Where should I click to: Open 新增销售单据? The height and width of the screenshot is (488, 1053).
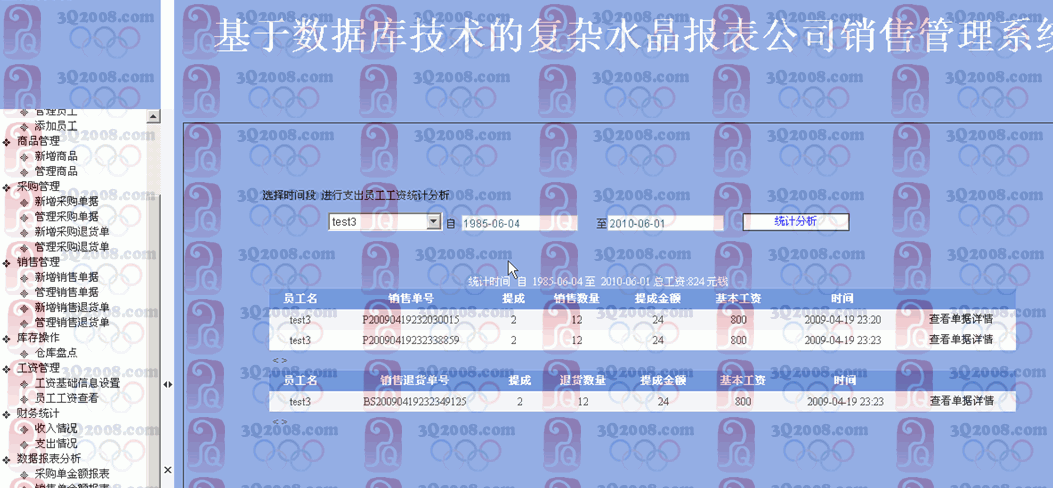click(66, 277)
